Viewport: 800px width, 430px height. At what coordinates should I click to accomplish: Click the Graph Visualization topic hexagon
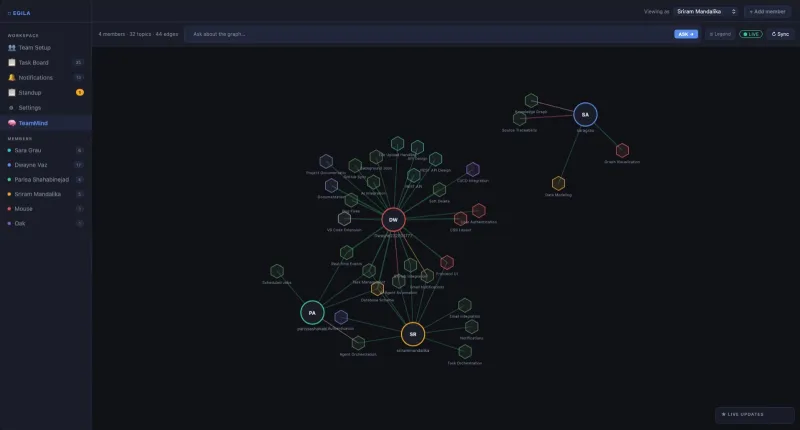tap(622, 150)
